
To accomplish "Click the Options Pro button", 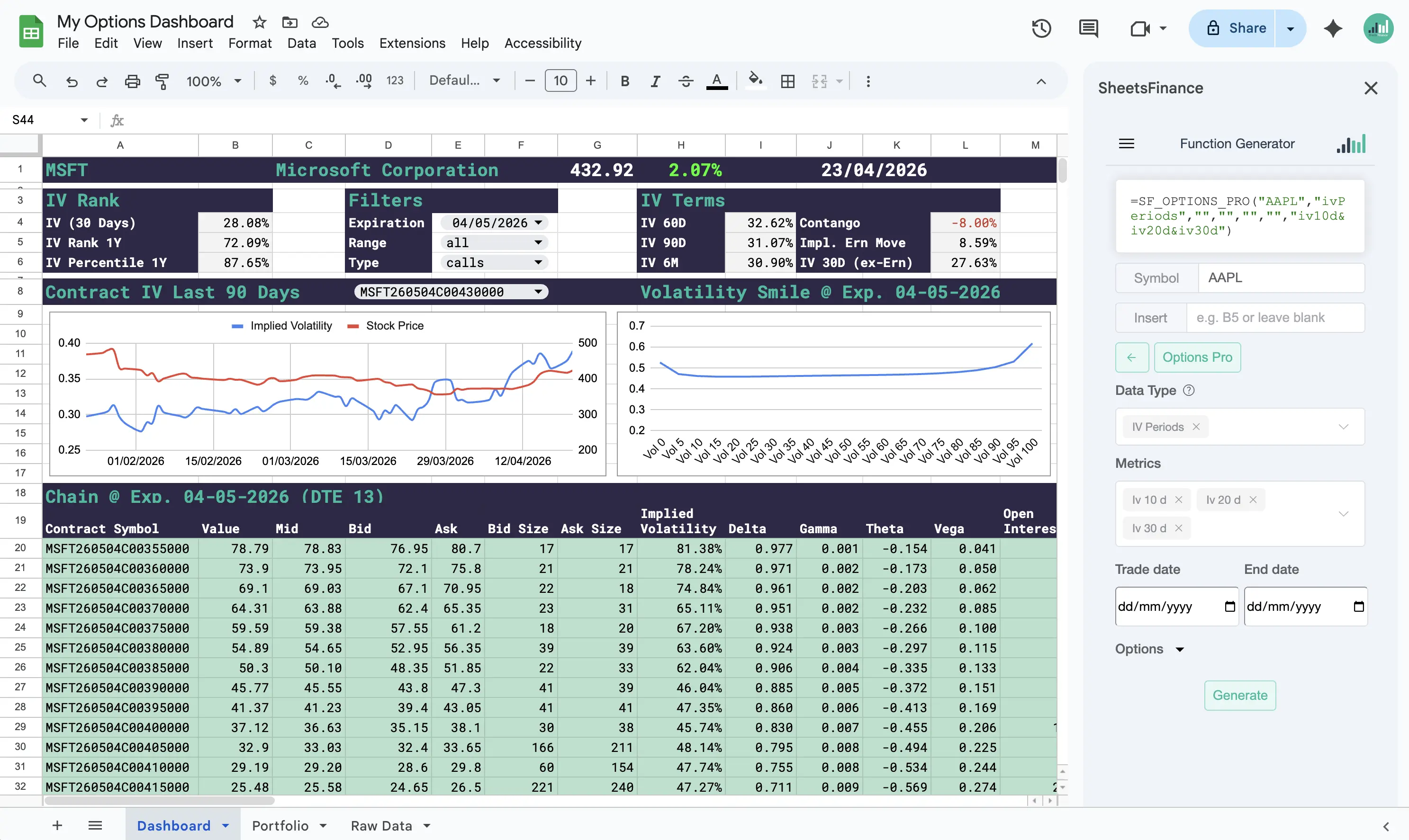I will click(x=1197, y=357).
